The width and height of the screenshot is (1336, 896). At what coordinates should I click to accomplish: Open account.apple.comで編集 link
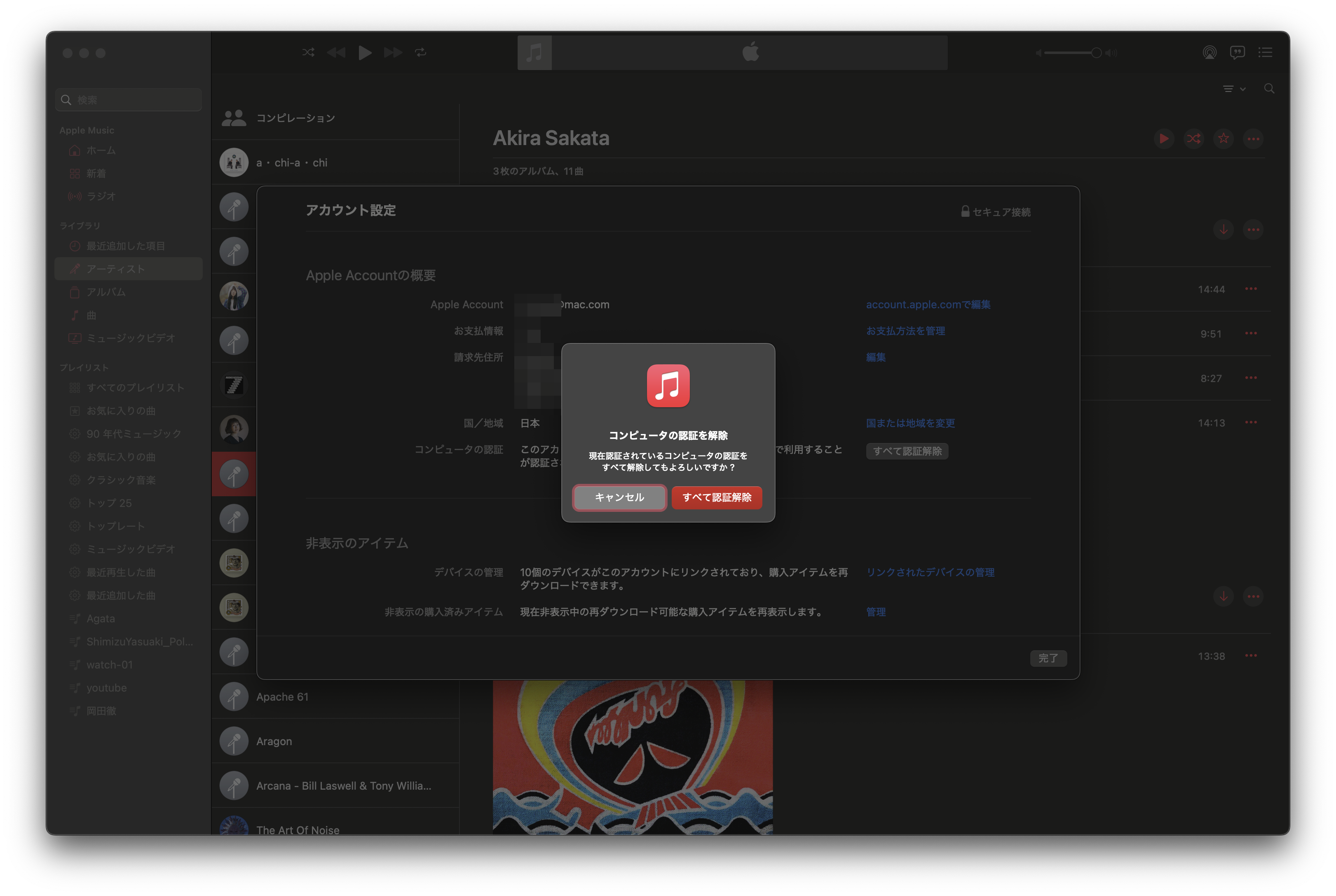pyautogui.click(x=928, y=305)
